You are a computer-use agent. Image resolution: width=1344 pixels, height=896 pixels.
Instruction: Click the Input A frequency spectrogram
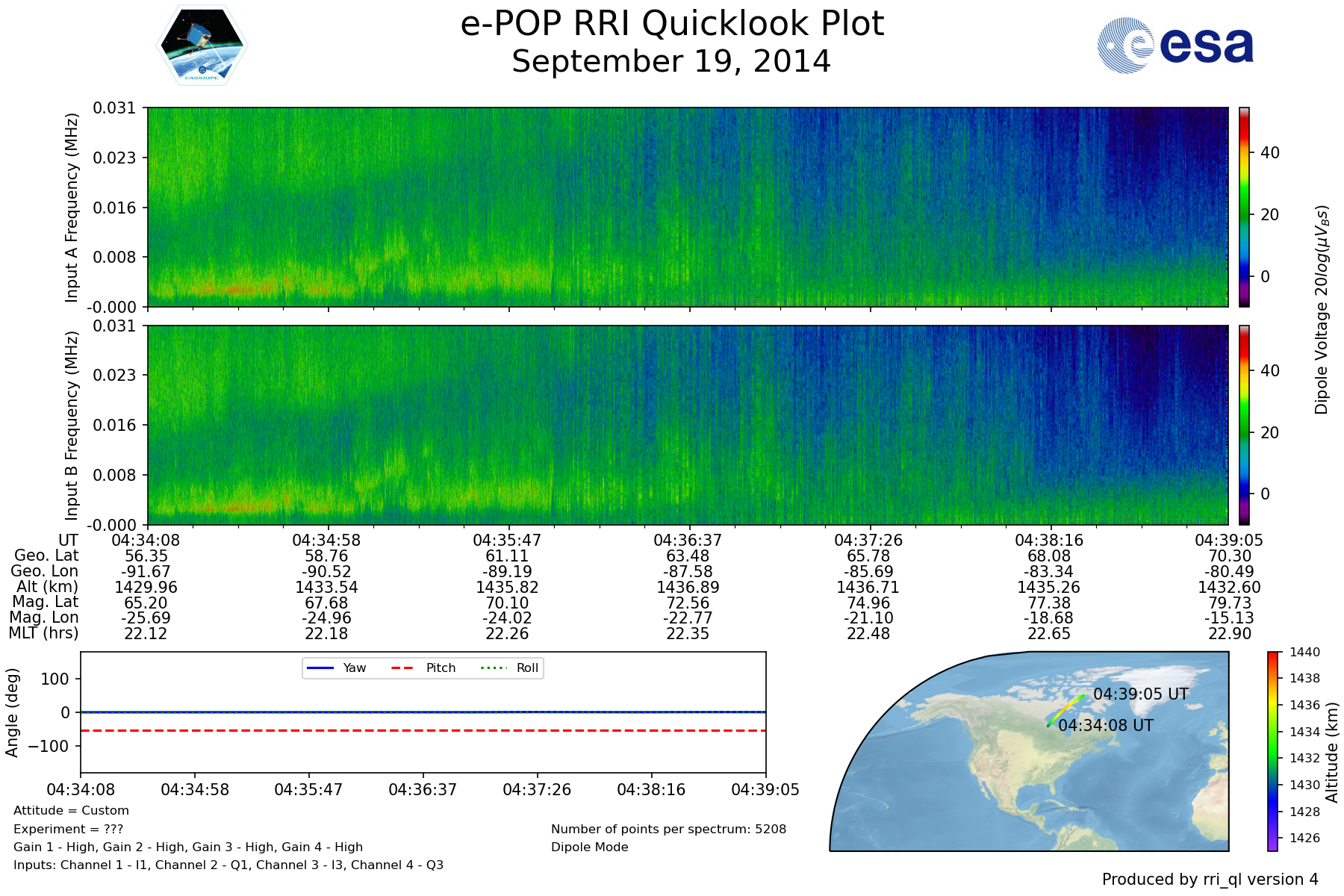coord(687,207)
